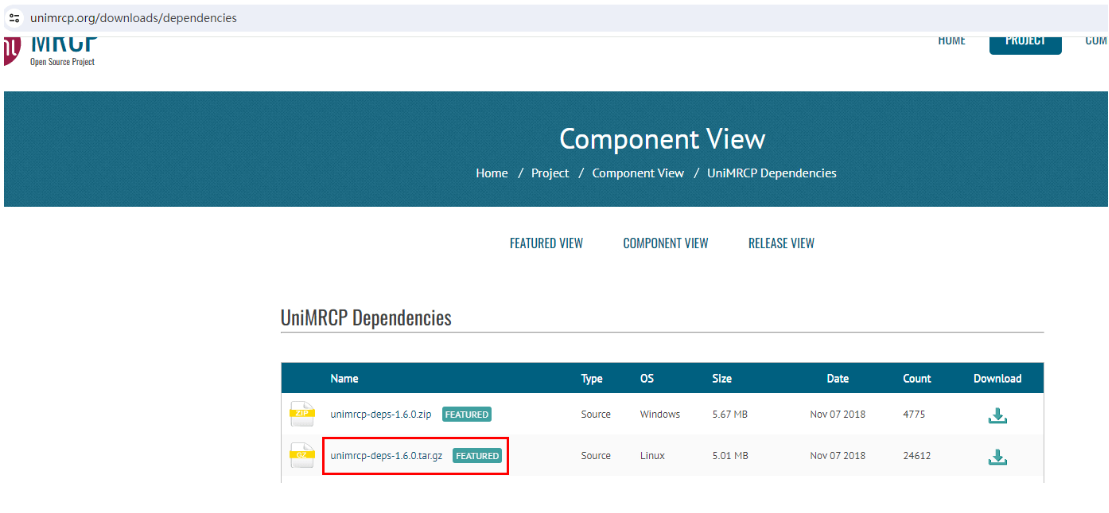1109x513 pixels.
Task: Switch to COMPONENT VIEW tab
Action: [x=666, y=243]
